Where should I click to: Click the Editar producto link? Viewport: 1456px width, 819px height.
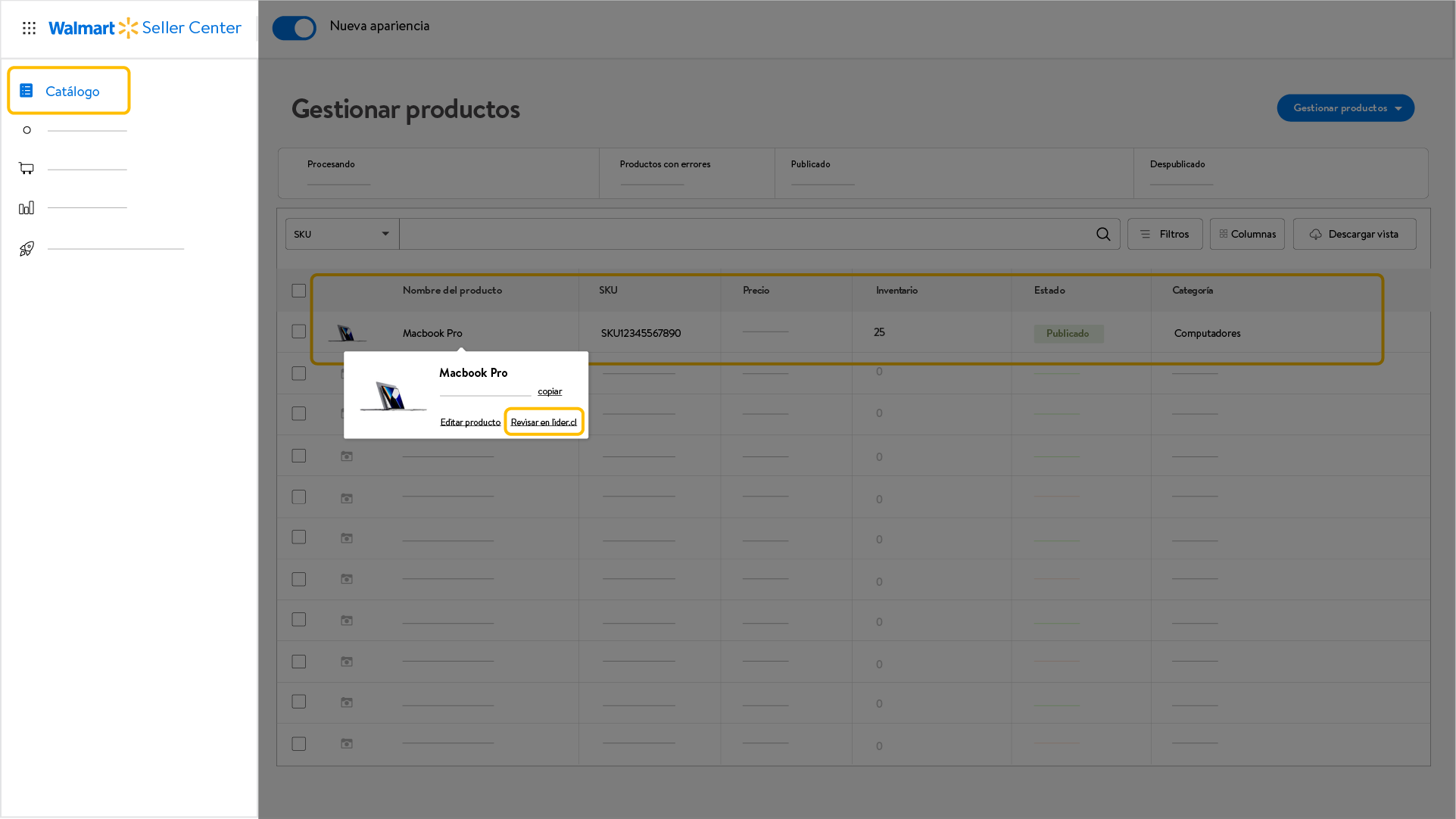(x=470, y=422)
